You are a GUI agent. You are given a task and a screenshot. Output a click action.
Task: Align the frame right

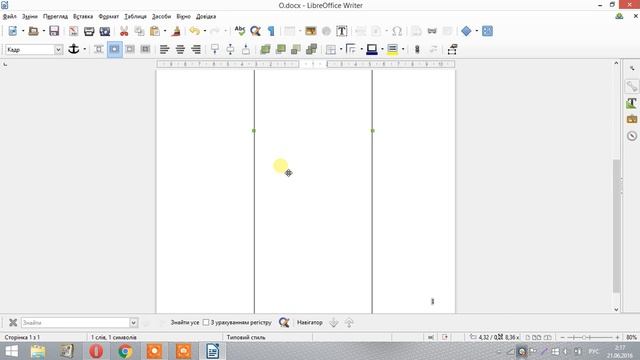(196, 49)
